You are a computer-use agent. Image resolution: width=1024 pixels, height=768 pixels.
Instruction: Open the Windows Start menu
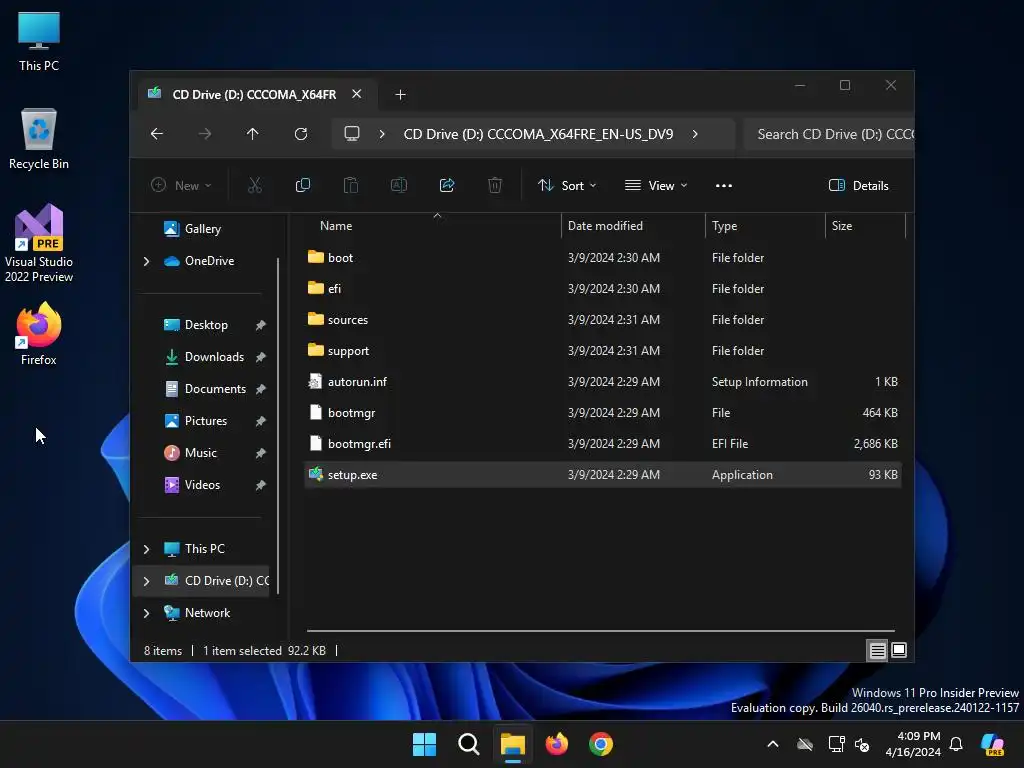424,744
